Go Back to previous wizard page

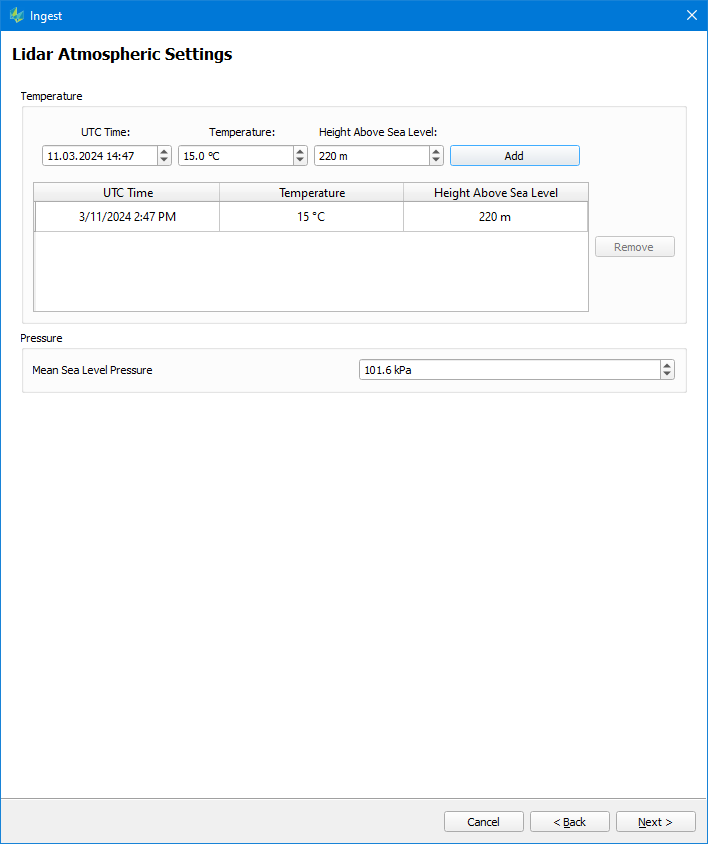click(570, 822)
